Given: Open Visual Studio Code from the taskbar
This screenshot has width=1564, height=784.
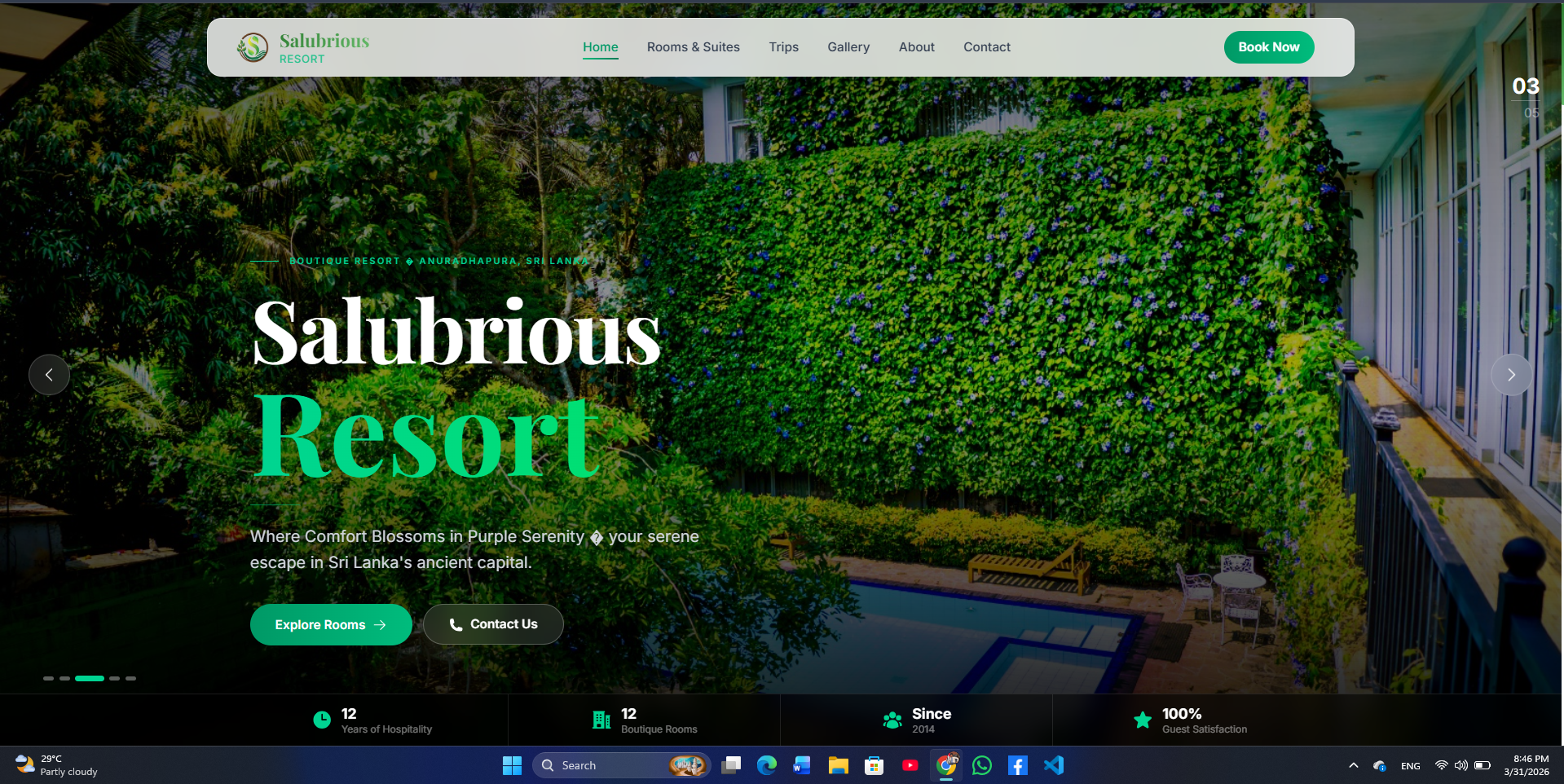Looking at the screenshot, I should coord(1054,765).
